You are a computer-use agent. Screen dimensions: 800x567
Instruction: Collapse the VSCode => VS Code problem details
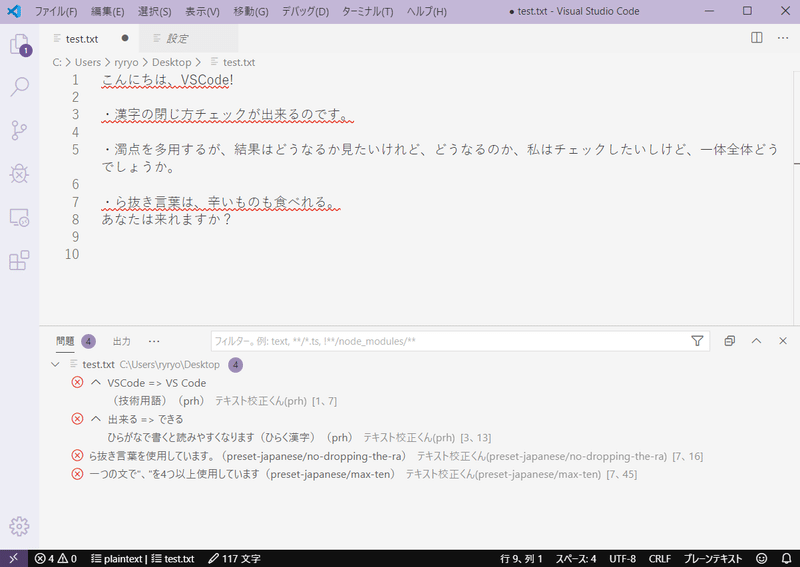[95, 382]
